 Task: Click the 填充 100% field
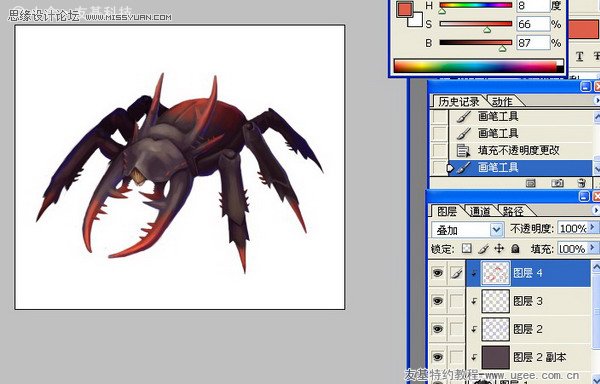[572, 249]
